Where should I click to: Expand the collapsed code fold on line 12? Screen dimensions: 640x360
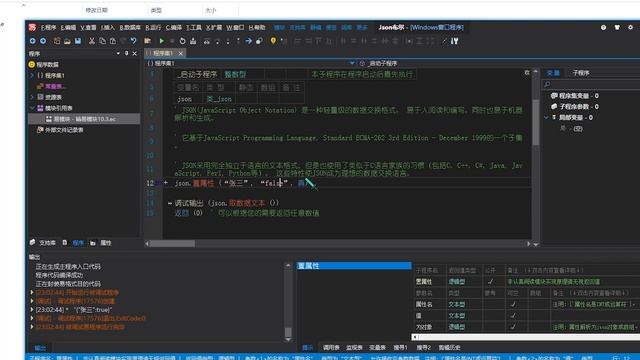point(166,183)
